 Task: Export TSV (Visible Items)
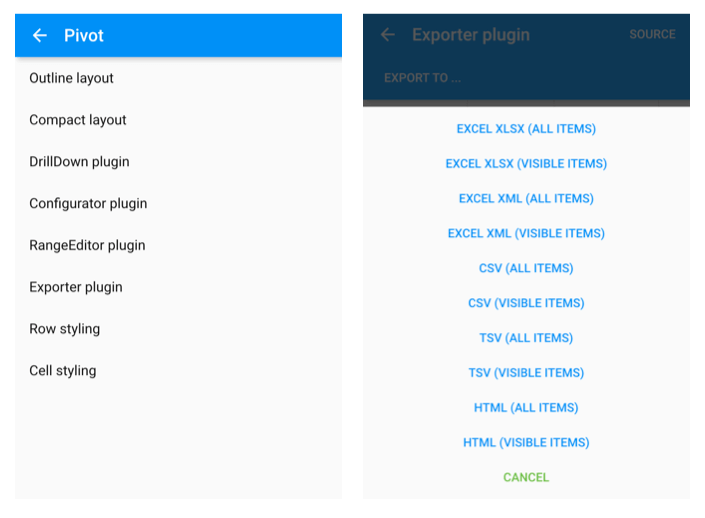coord(526,373)
